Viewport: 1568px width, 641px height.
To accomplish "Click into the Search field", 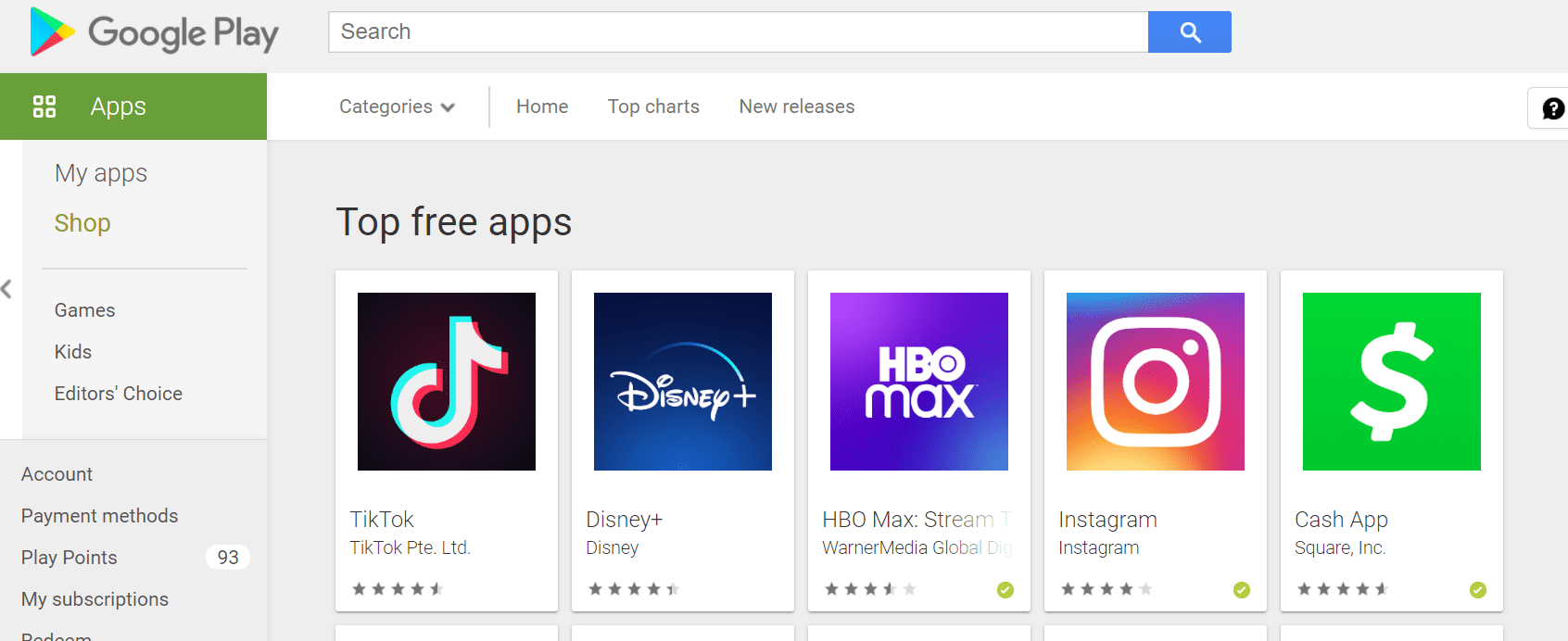I will 738,31.
